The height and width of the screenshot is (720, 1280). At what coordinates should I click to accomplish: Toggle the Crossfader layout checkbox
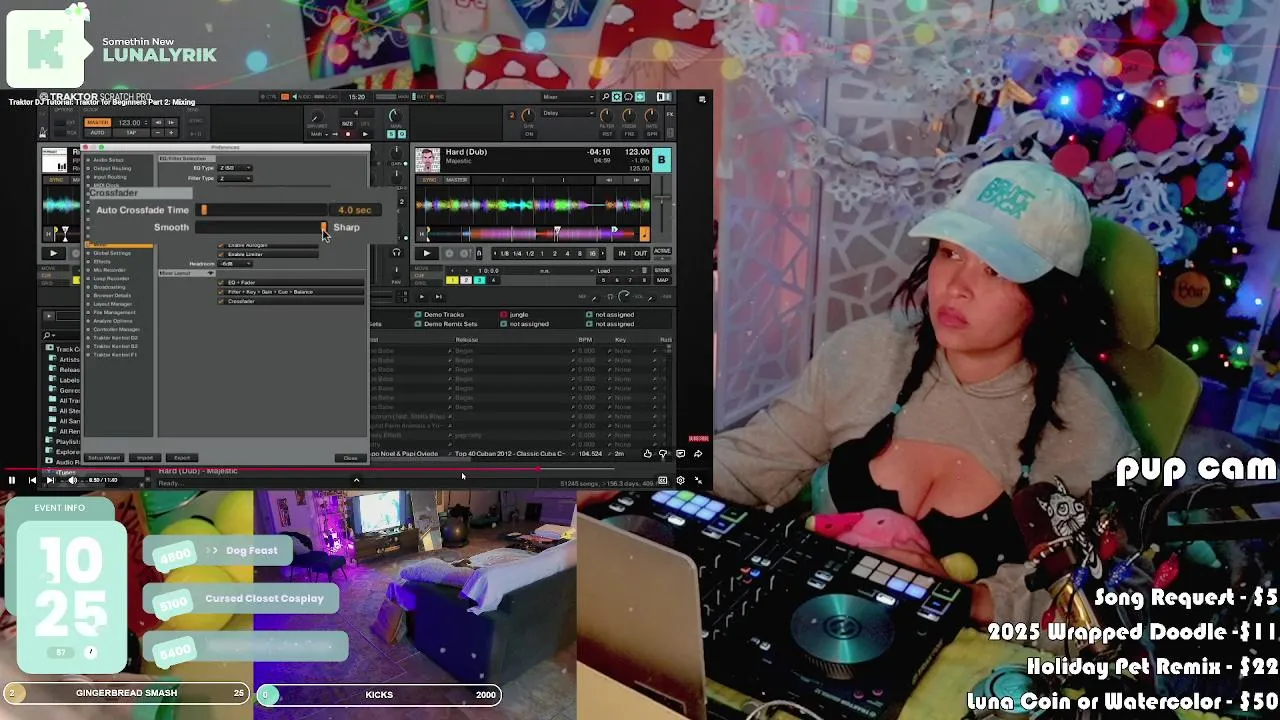pos(221,301)
